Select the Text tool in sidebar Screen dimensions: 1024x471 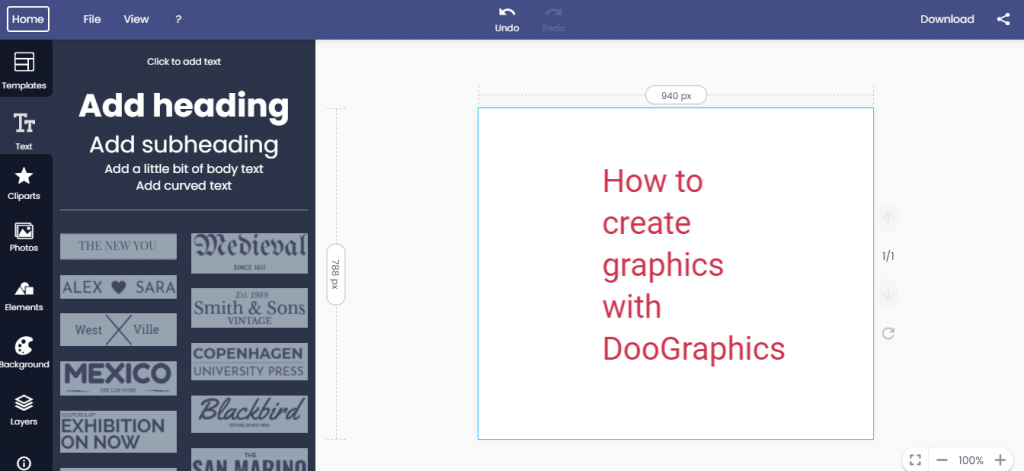coord(24,131)
